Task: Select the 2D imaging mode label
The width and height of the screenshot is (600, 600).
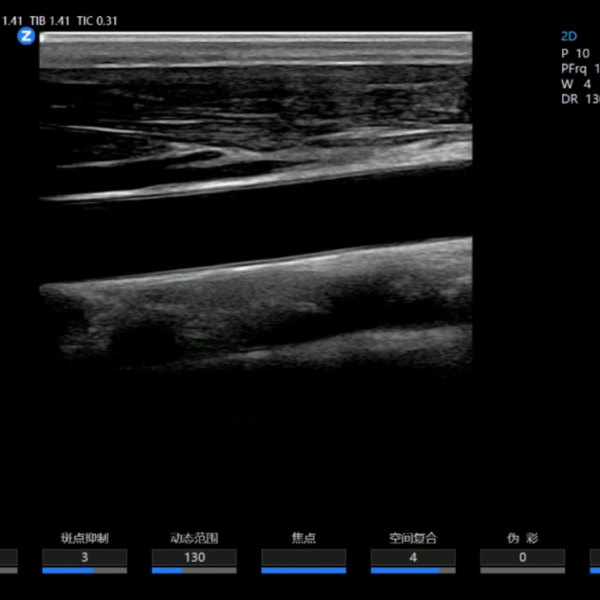Action: 569,35
